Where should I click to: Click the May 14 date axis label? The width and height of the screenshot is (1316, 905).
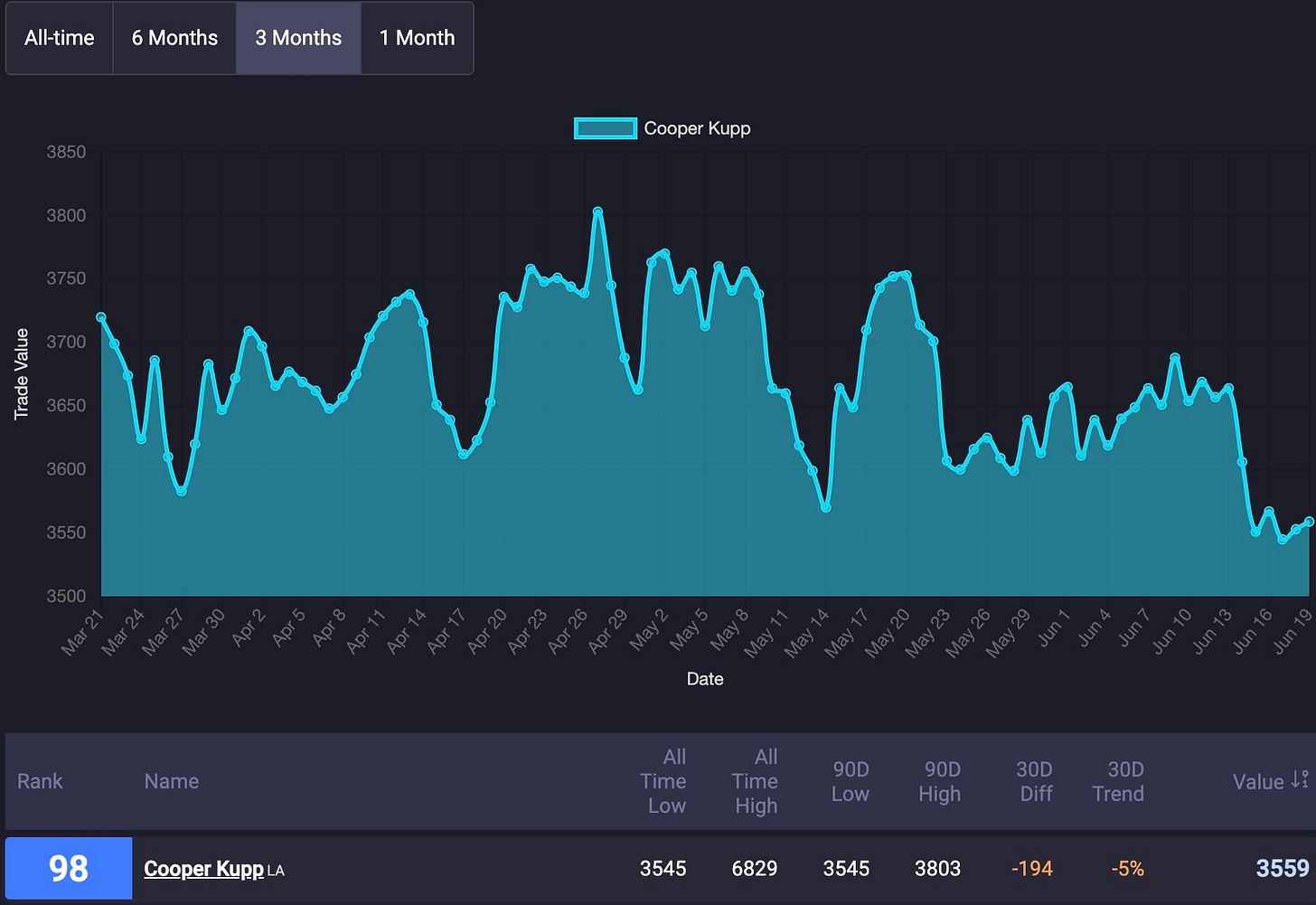(x=806, y=633)
